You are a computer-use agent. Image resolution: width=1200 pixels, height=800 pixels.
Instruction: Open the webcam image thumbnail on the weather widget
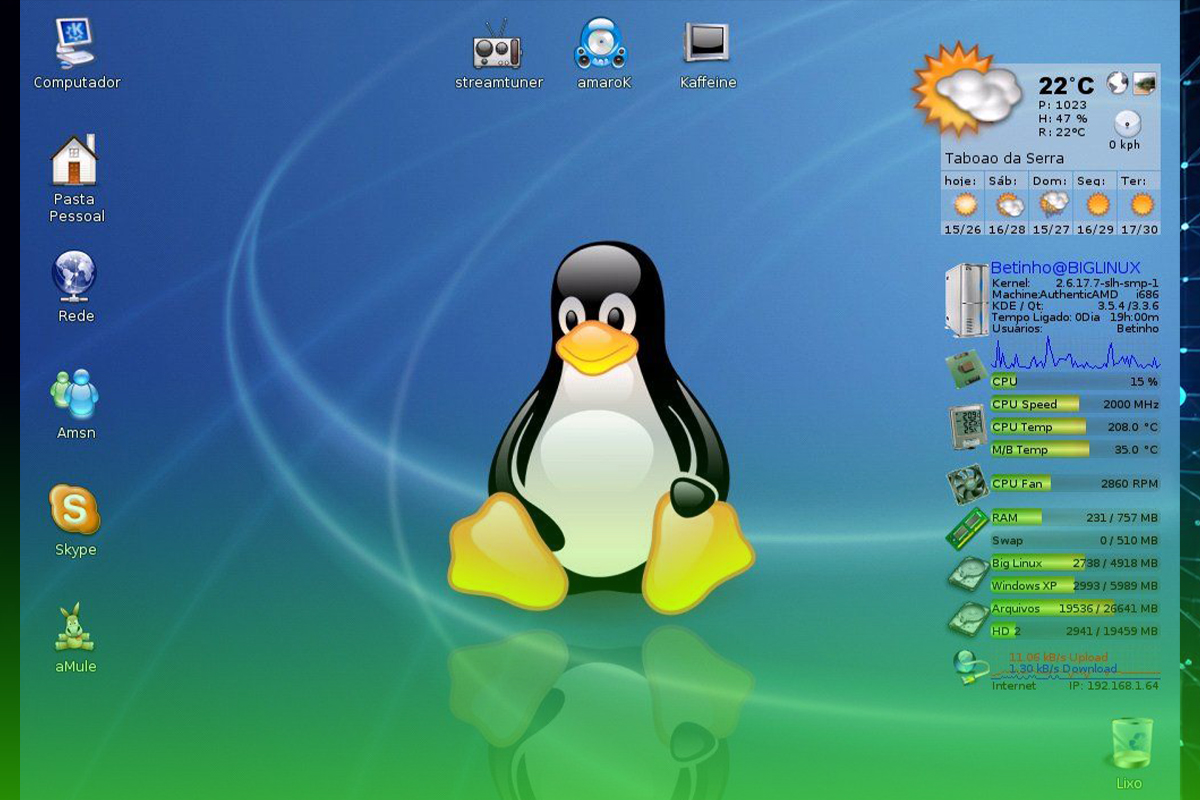pos(1142,85)
